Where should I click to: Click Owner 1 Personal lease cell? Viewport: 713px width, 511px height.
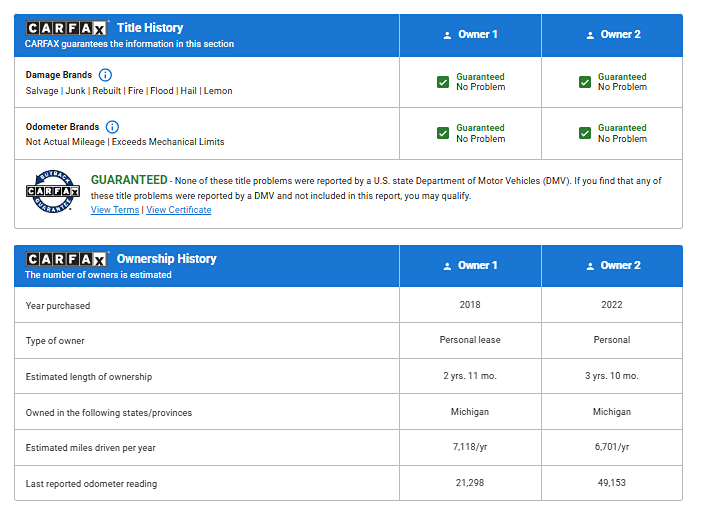pyautogui.click(x=470, y=340)
